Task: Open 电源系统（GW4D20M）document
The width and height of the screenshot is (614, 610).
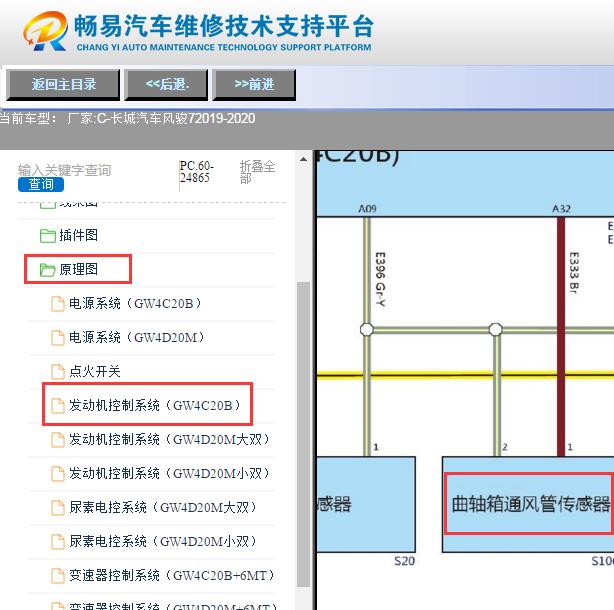Action: pyautogui.click(x=137, y=337)
